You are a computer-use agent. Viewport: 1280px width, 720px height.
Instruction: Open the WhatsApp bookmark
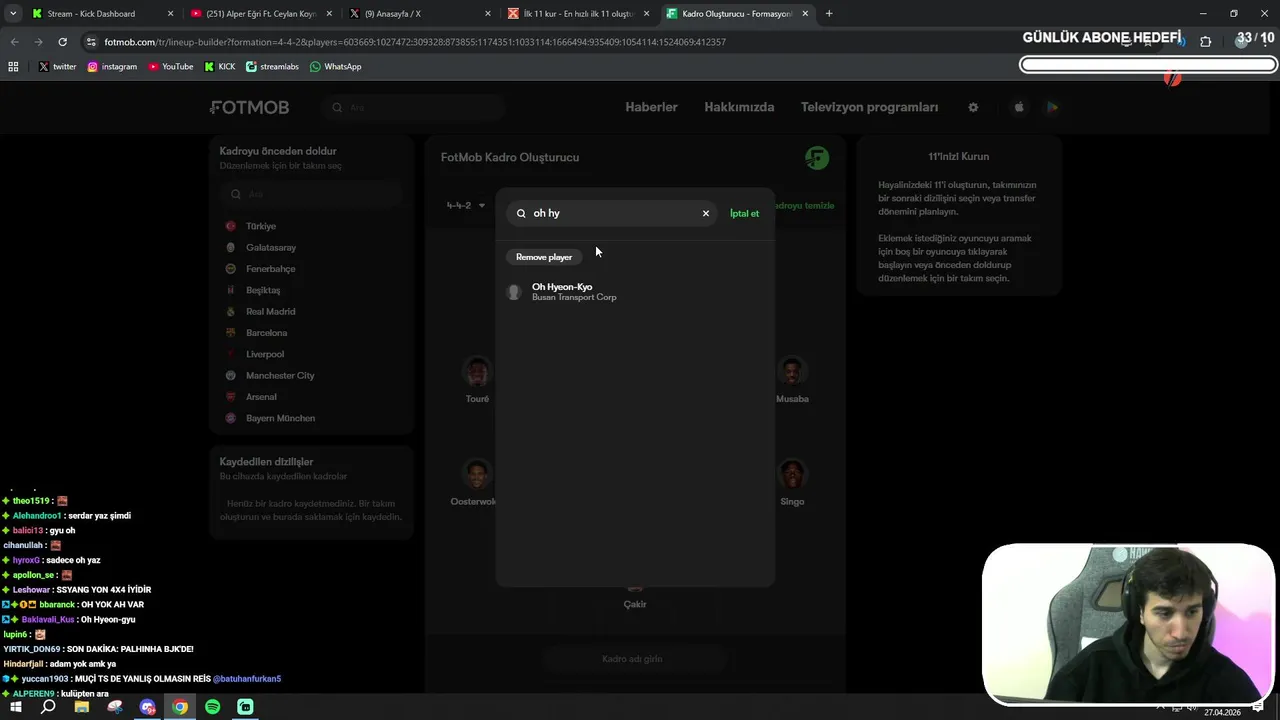coord(335,66)
